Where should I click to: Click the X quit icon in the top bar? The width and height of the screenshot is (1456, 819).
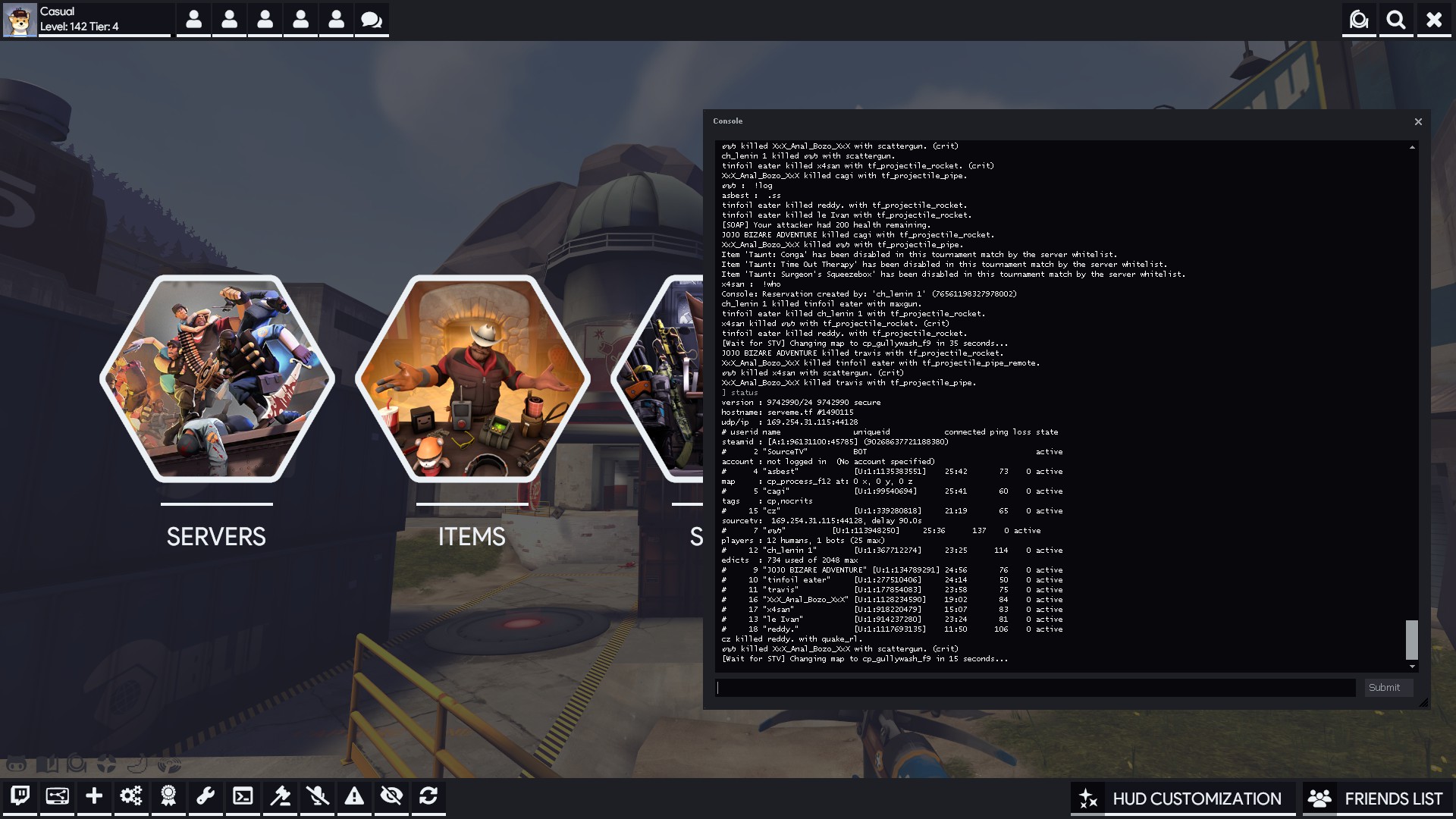click(1434, 20)
